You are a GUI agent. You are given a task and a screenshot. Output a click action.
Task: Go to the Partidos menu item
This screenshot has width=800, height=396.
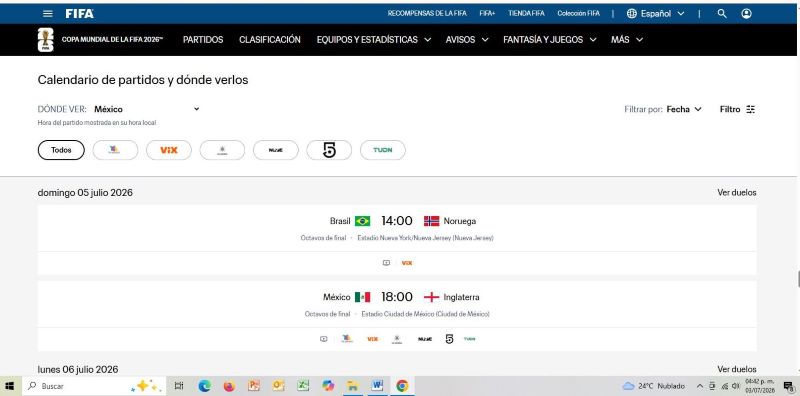[x=203, y=40]
